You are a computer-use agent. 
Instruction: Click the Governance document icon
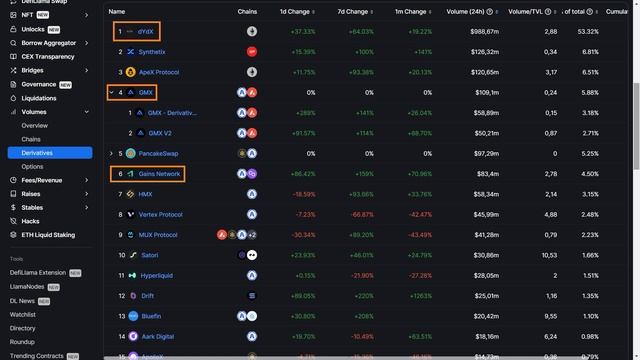13,84
